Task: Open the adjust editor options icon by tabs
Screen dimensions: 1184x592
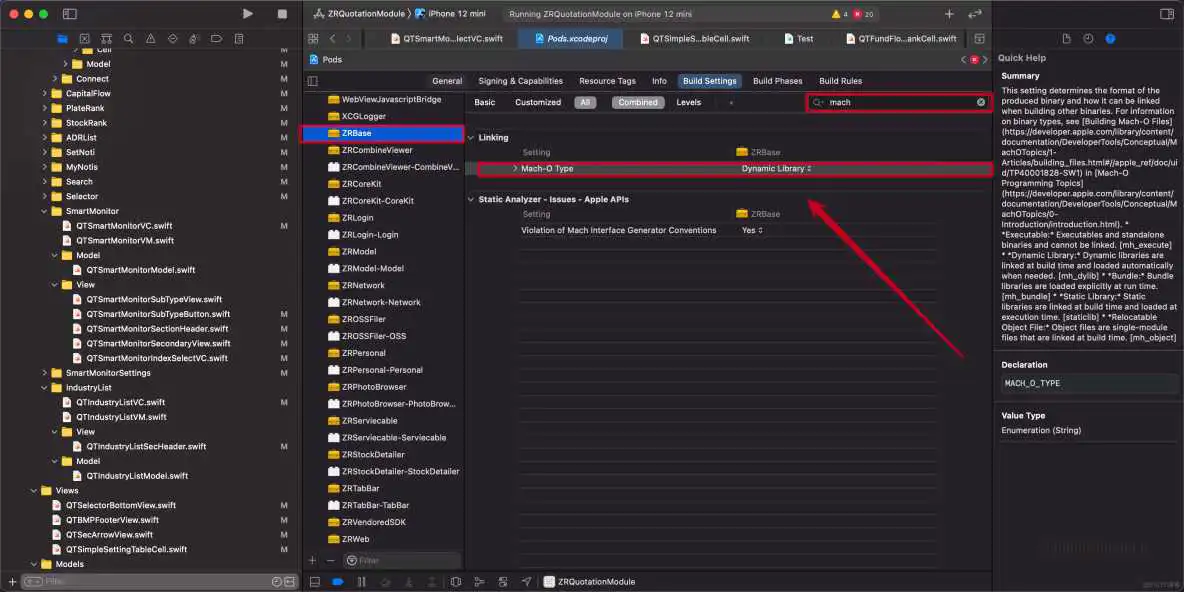Action: point(979,39)
